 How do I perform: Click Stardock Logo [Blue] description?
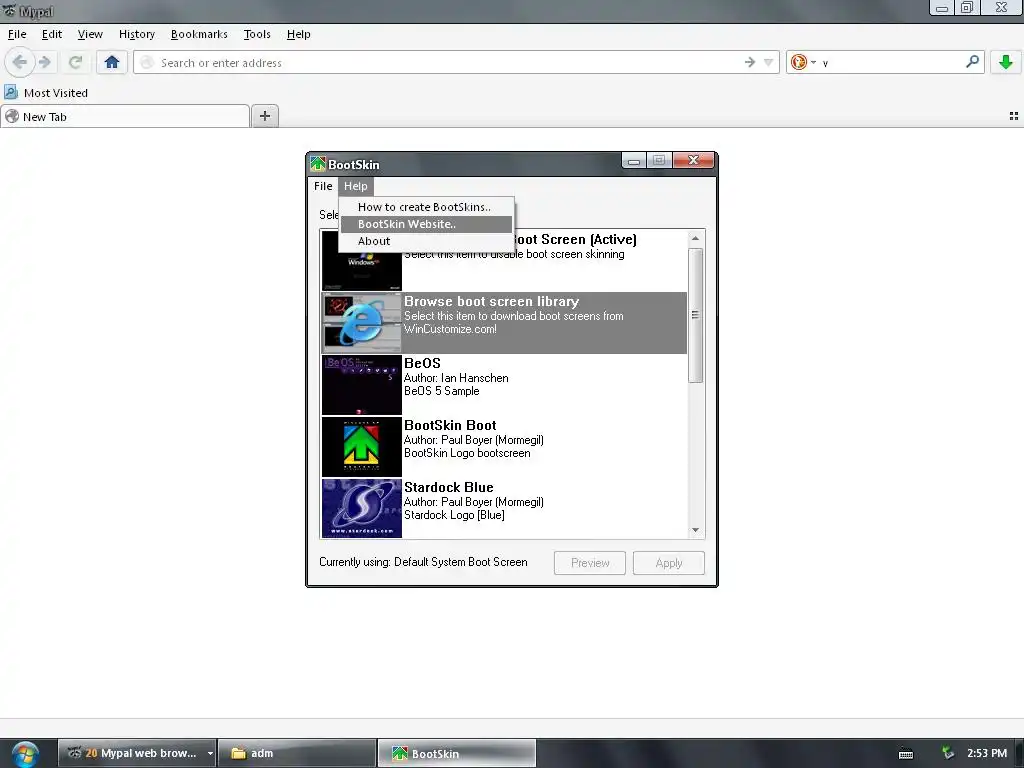(454, 515)
